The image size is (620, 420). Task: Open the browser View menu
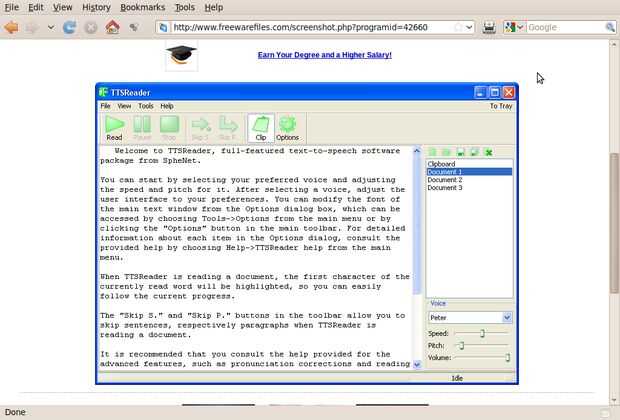62,8
